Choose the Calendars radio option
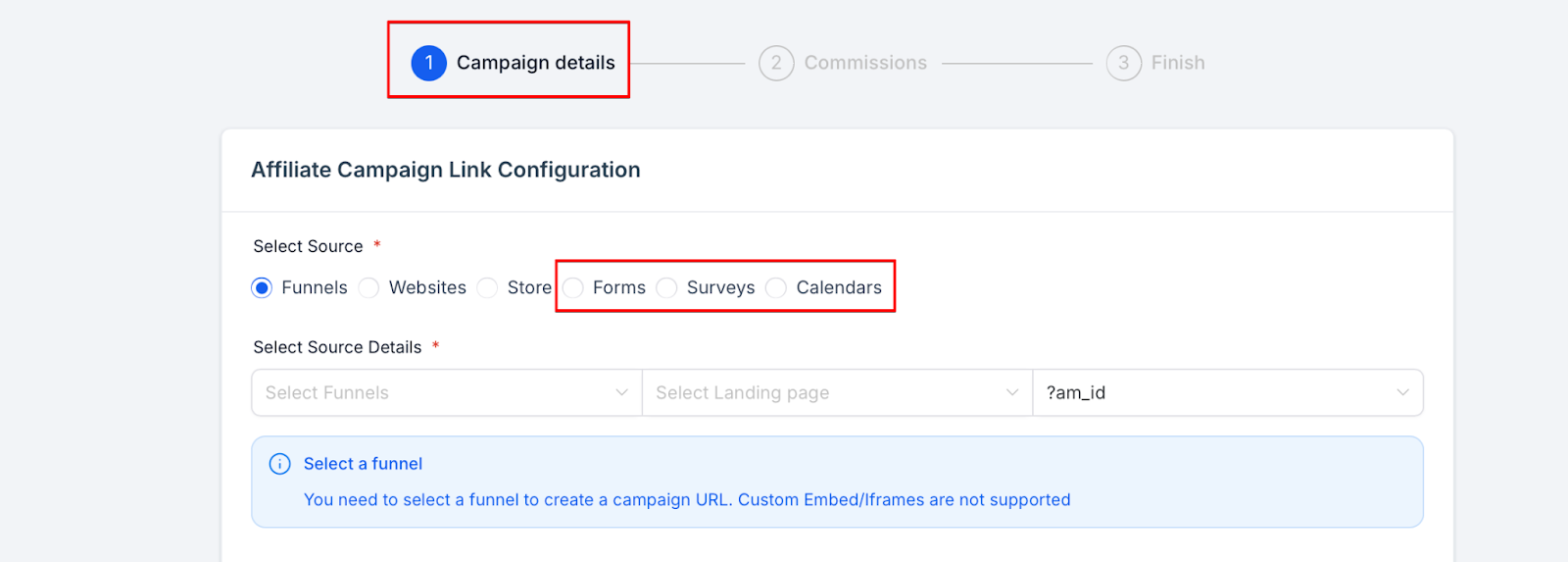1568x562 pixels. pos(776,287)
